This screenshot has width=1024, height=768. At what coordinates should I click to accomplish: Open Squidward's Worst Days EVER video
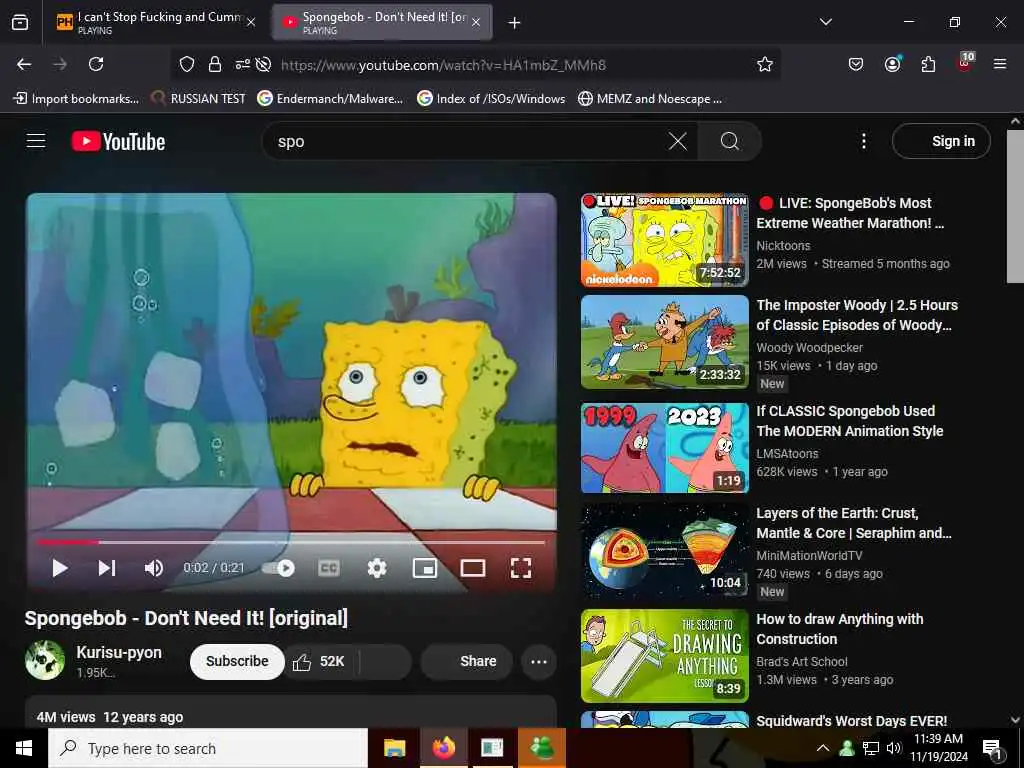(852, 721)
